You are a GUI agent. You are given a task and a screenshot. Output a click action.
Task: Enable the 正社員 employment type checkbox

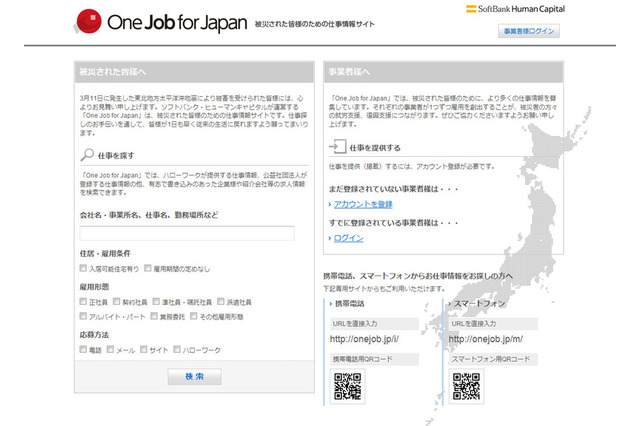tap(83, 302)
